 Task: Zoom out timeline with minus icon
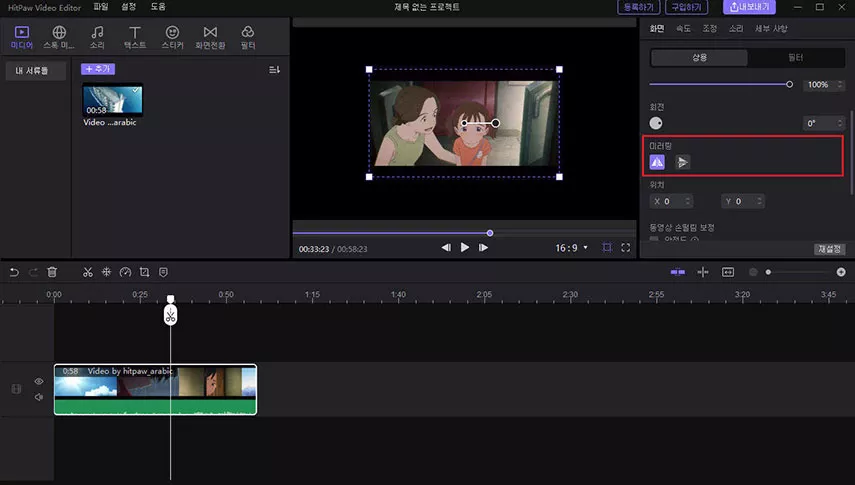[x=753, y=272]
